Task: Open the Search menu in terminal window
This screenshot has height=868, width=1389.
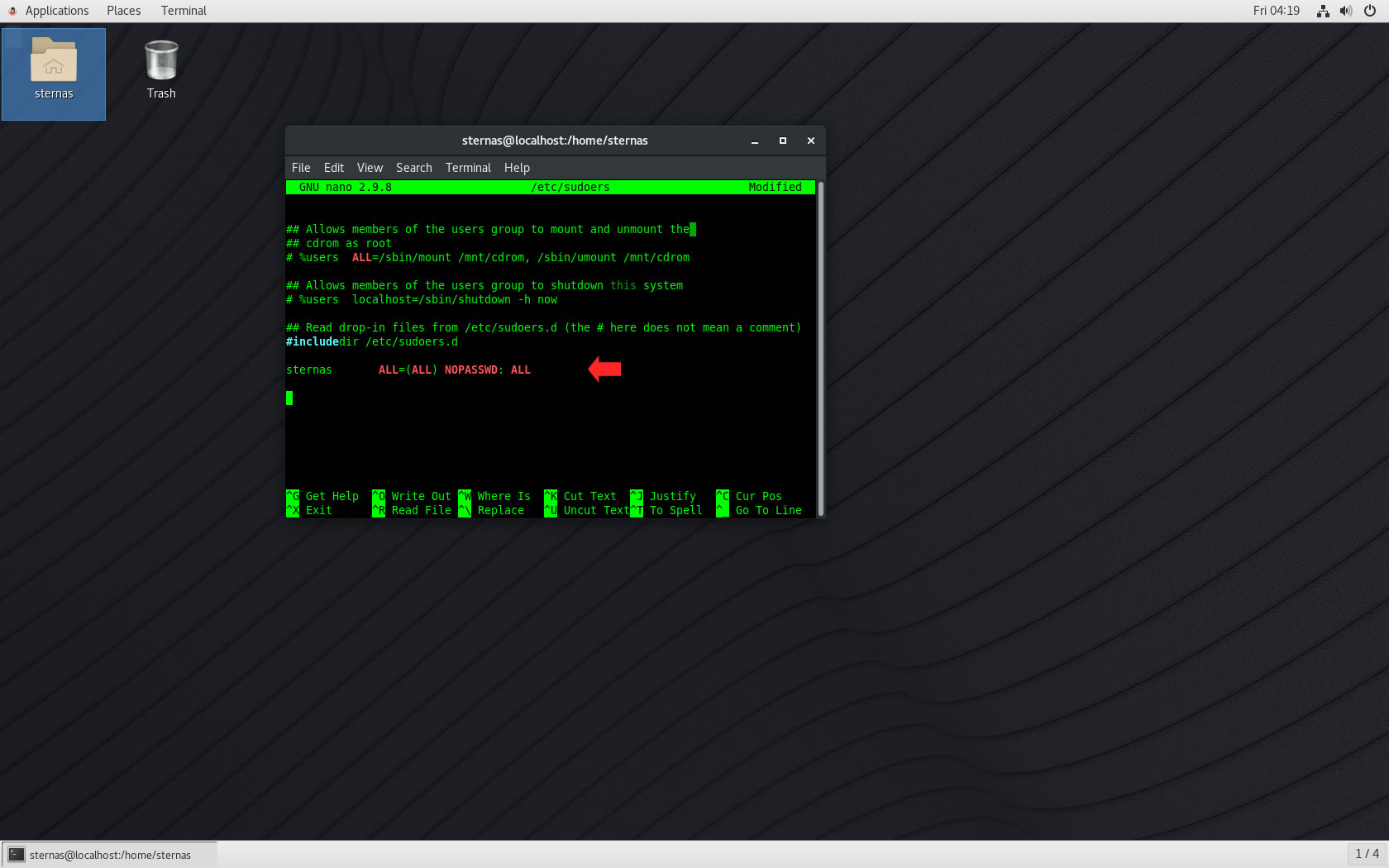Action: click(413, 168)
